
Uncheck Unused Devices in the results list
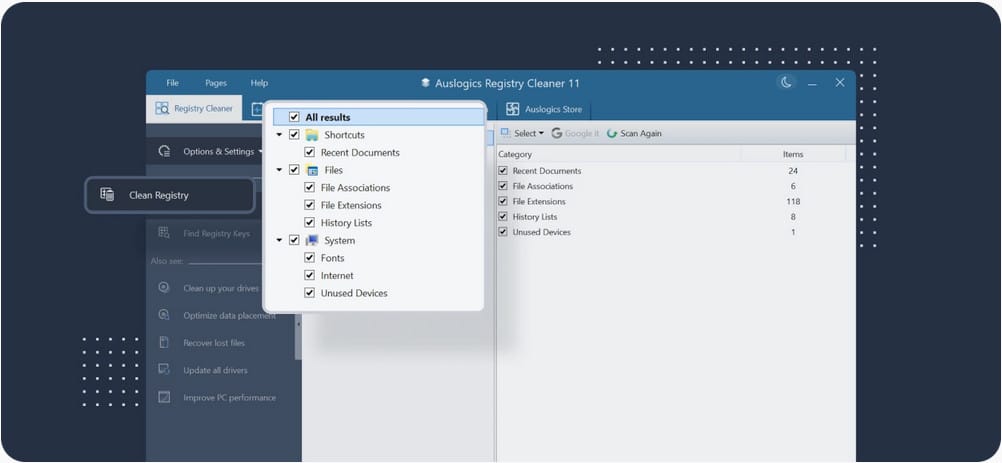pos(503,232)
